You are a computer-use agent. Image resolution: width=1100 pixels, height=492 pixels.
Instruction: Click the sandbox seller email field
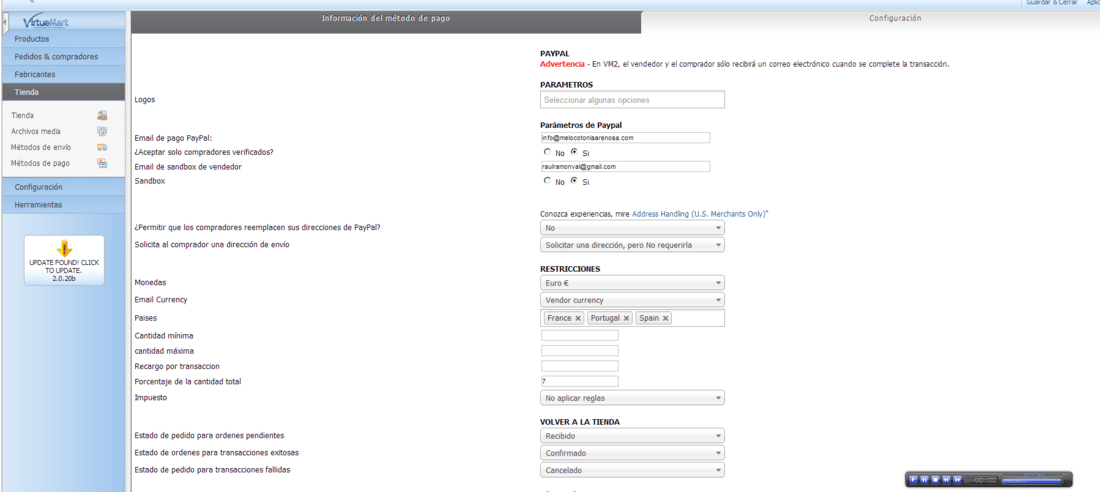click(x=626, y=166)
